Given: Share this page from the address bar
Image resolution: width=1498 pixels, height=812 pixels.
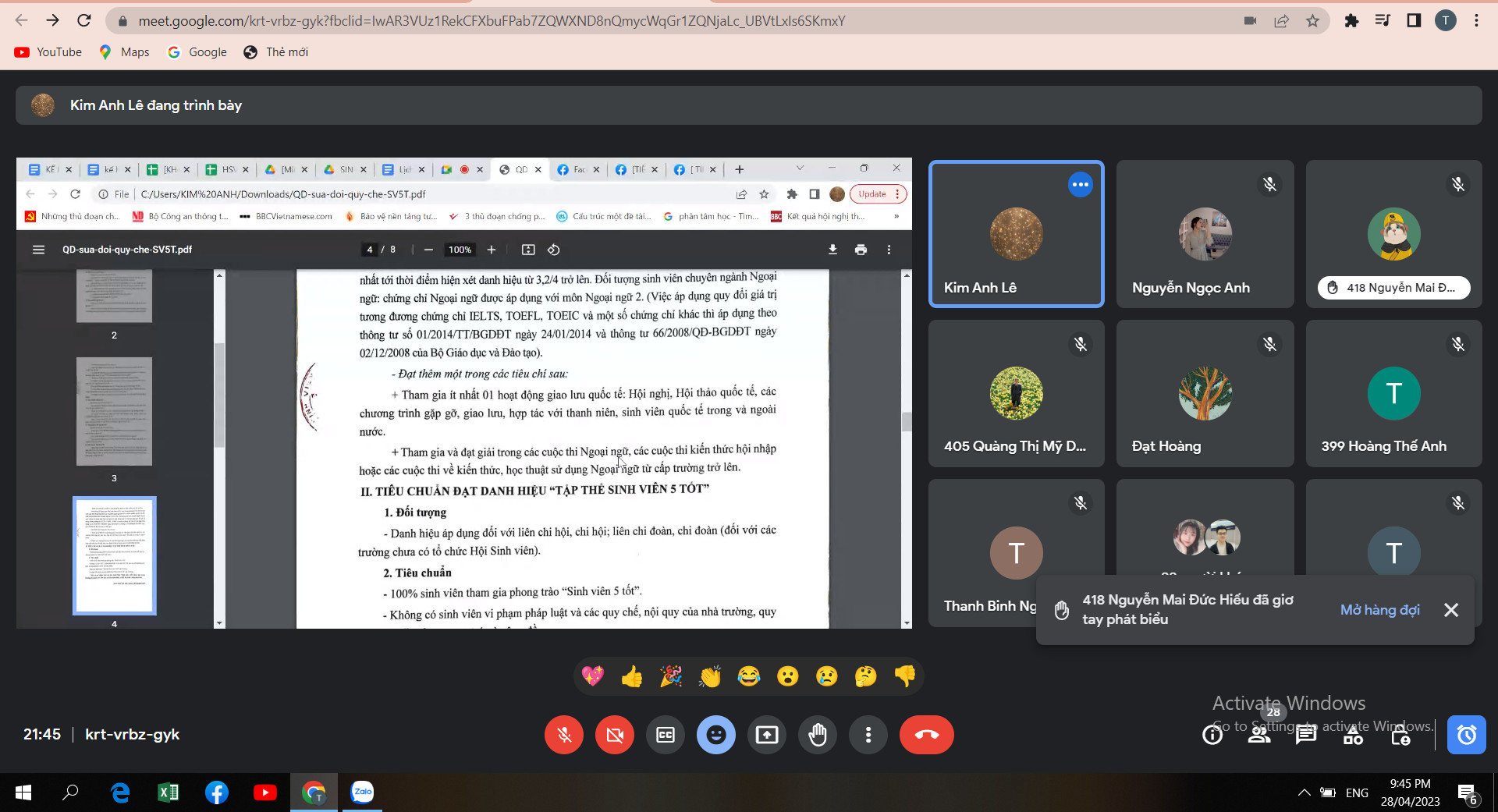Looking at the screenshot, I should click(1281, 21).
